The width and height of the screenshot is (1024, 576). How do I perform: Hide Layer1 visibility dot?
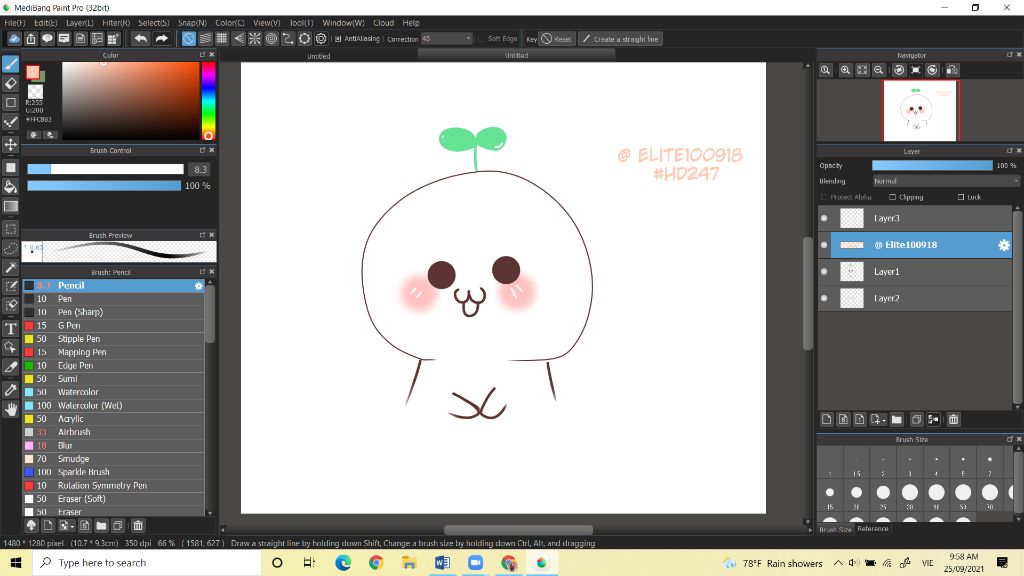tap(824, 272)
